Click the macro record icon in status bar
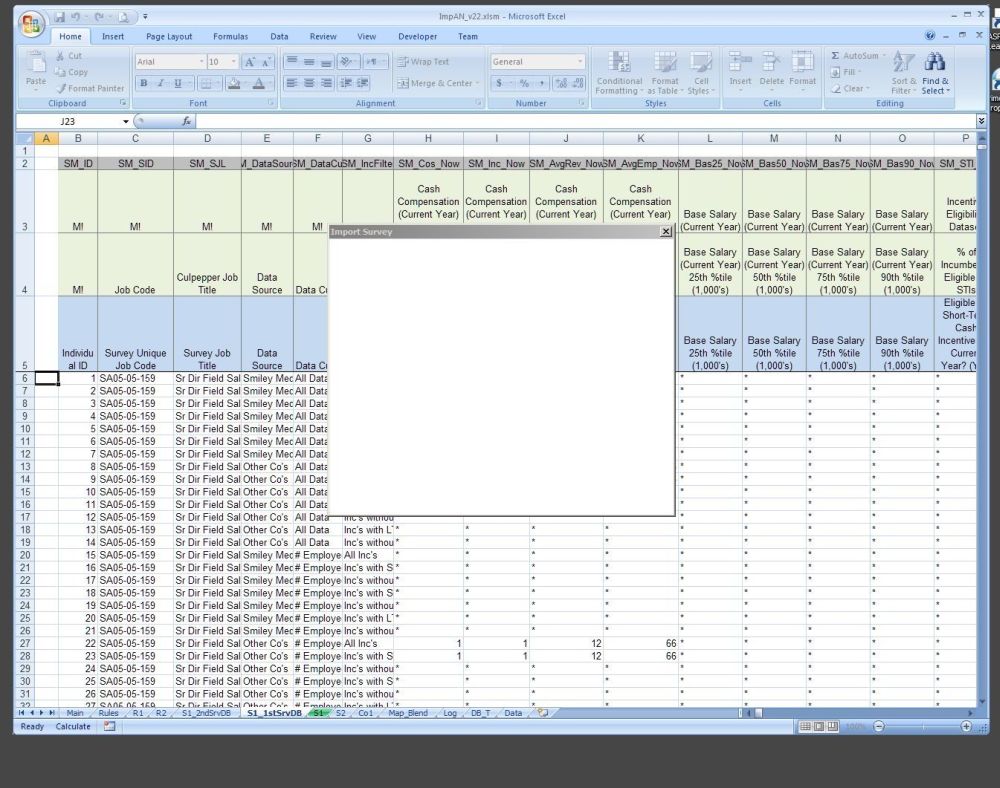Viewport: 1000px width, 788px height. [x=109, y=727]
